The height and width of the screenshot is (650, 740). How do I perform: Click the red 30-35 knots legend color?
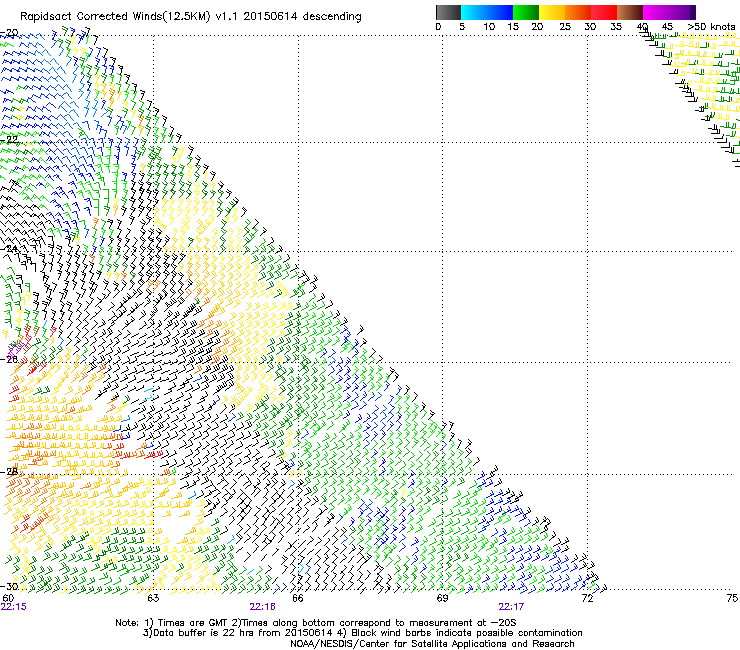pos(604,12)
